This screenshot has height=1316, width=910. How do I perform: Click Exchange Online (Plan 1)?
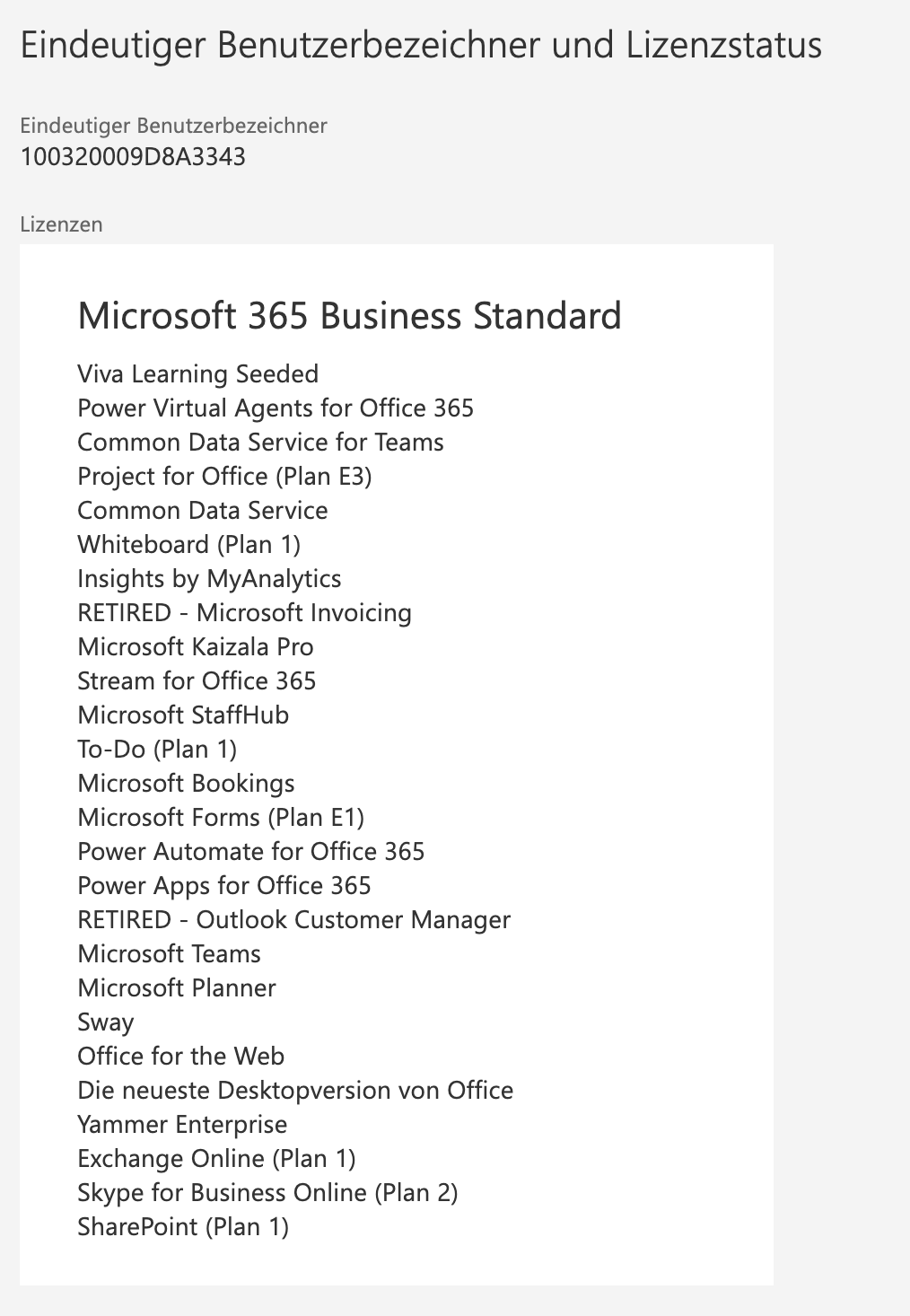(x=217, y=1159)
